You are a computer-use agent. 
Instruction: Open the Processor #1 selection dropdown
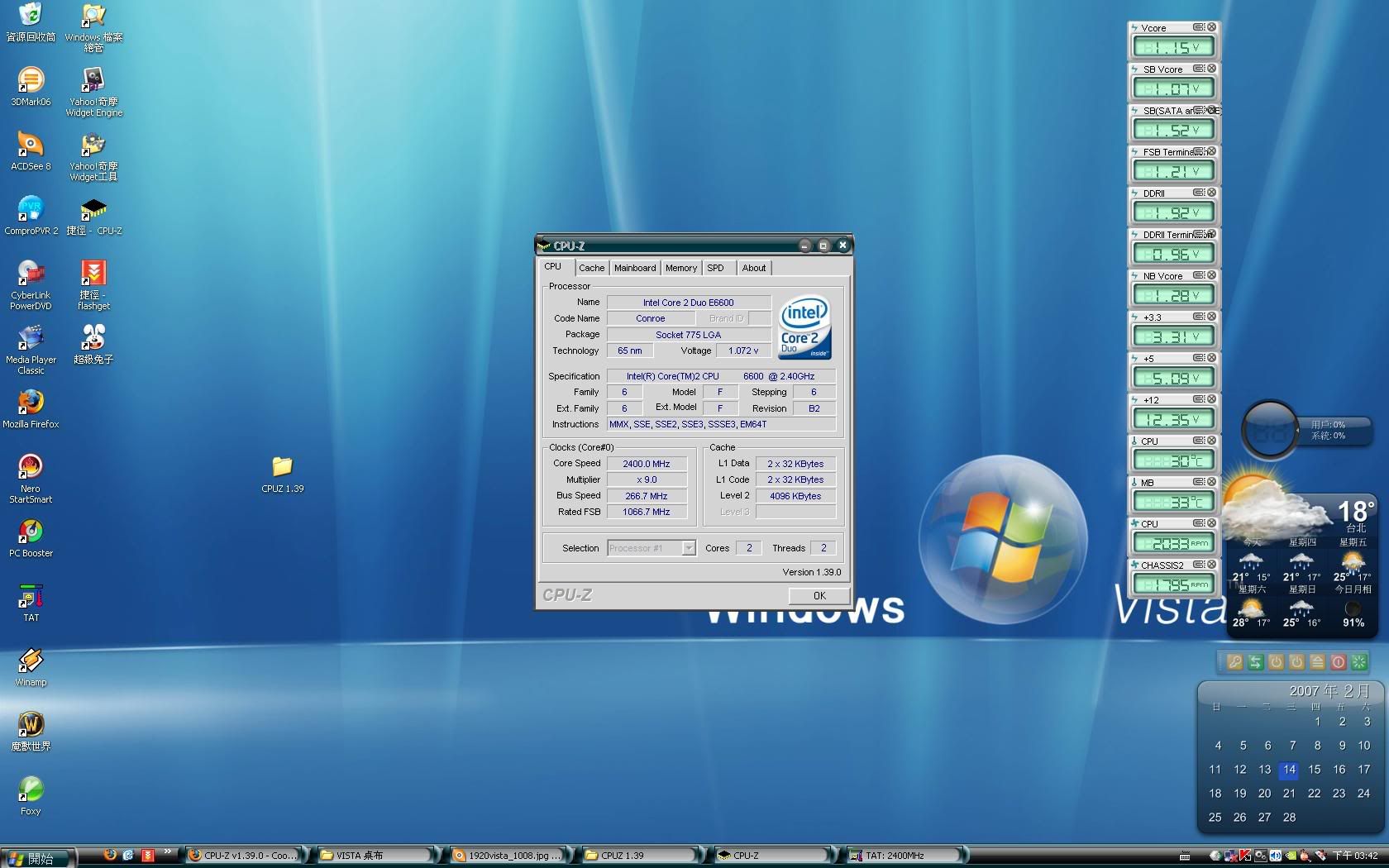(652, 548)
